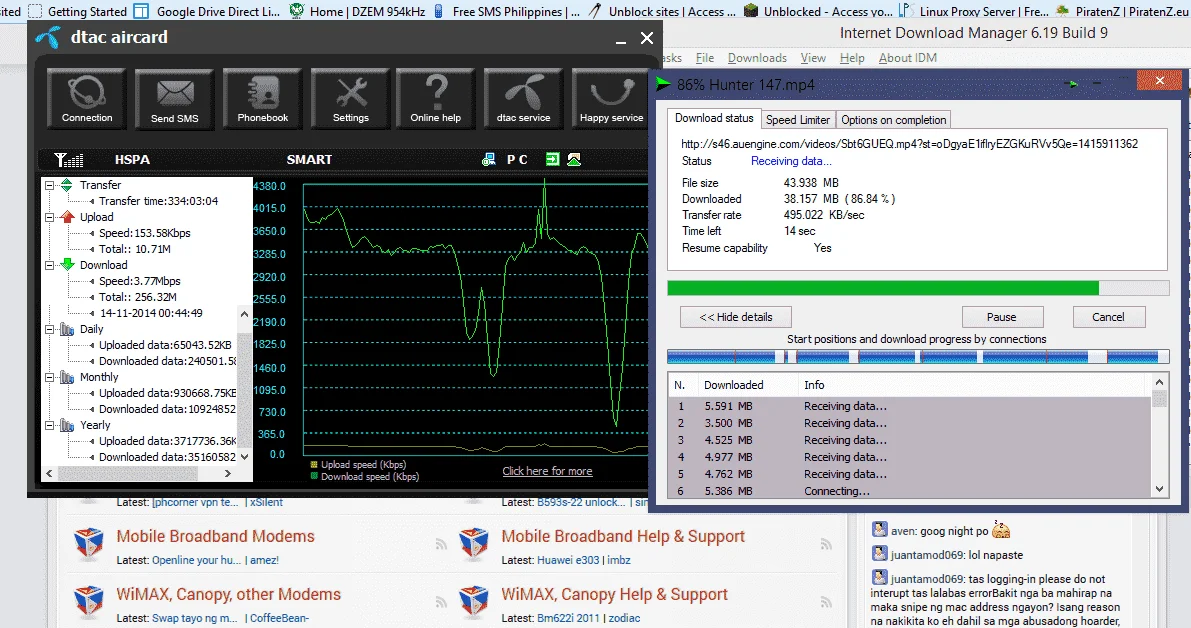This screenshot has width=1191, height=628.
Task: Click the Yearly statistics chart icon
Action: coord(67,425)
